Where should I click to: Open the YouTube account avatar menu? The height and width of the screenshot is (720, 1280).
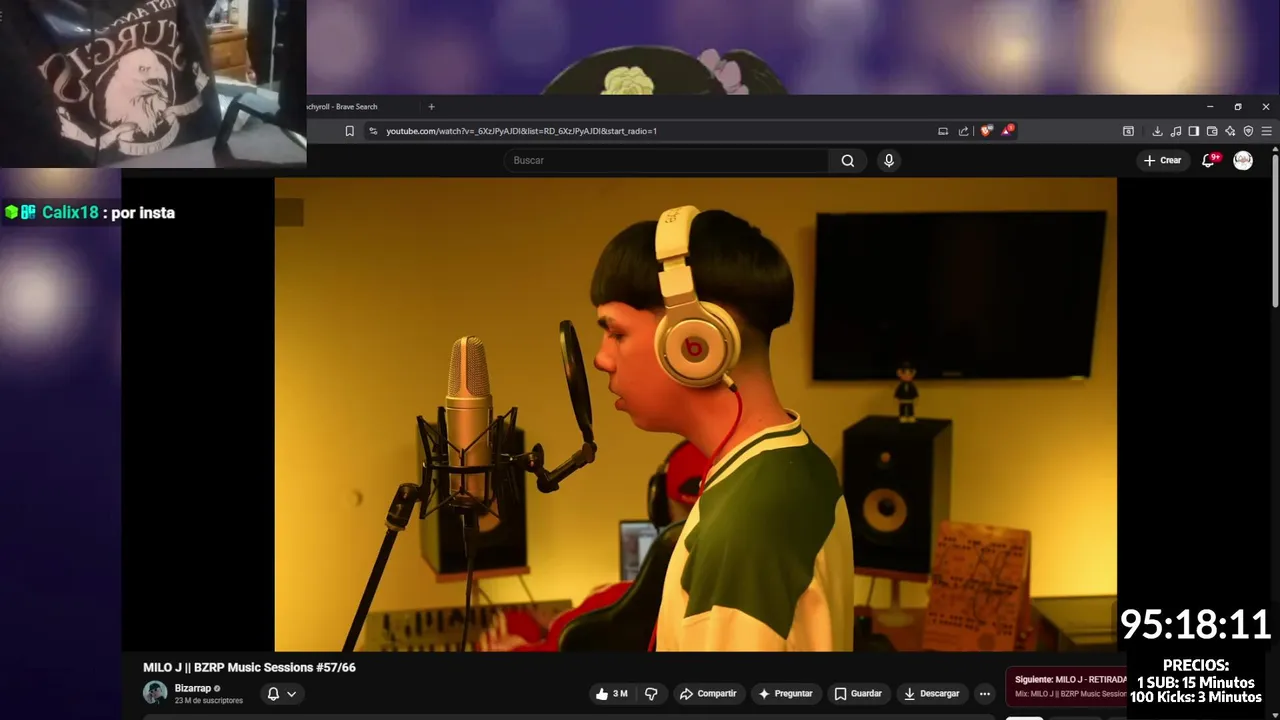[1243, 160]
